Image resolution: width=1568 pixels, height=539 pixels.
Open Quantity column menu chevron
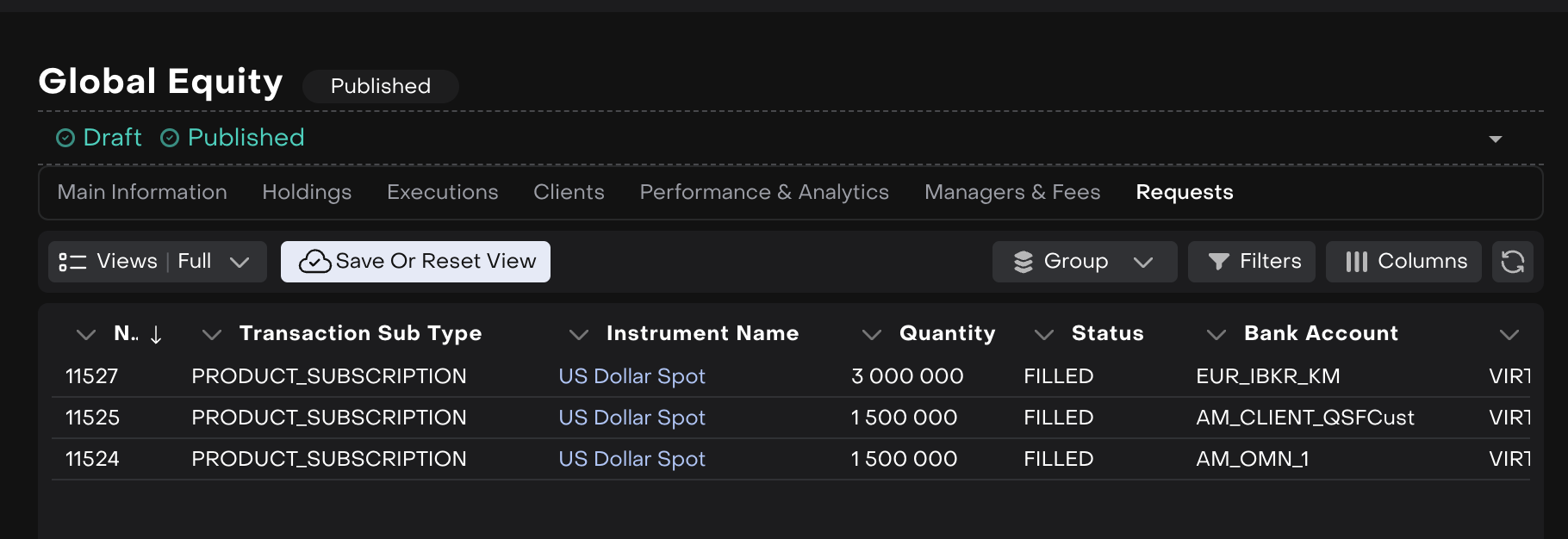point(872,334)
